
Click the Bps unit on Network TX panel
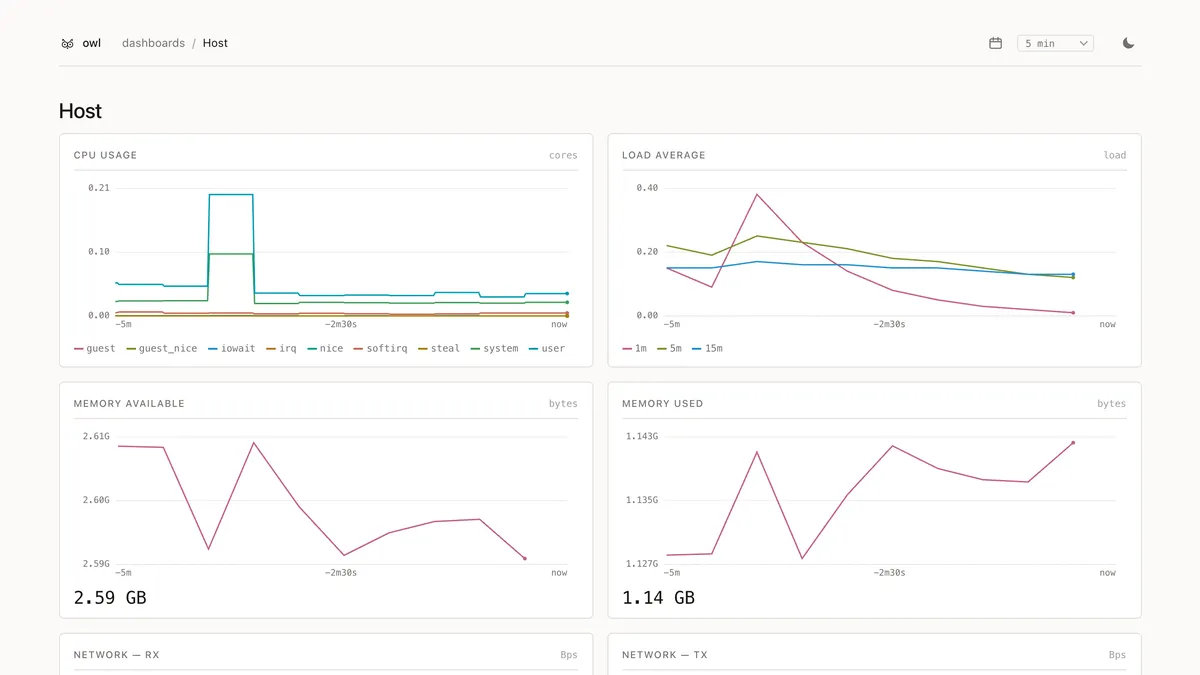click(x=1117, y=655)
